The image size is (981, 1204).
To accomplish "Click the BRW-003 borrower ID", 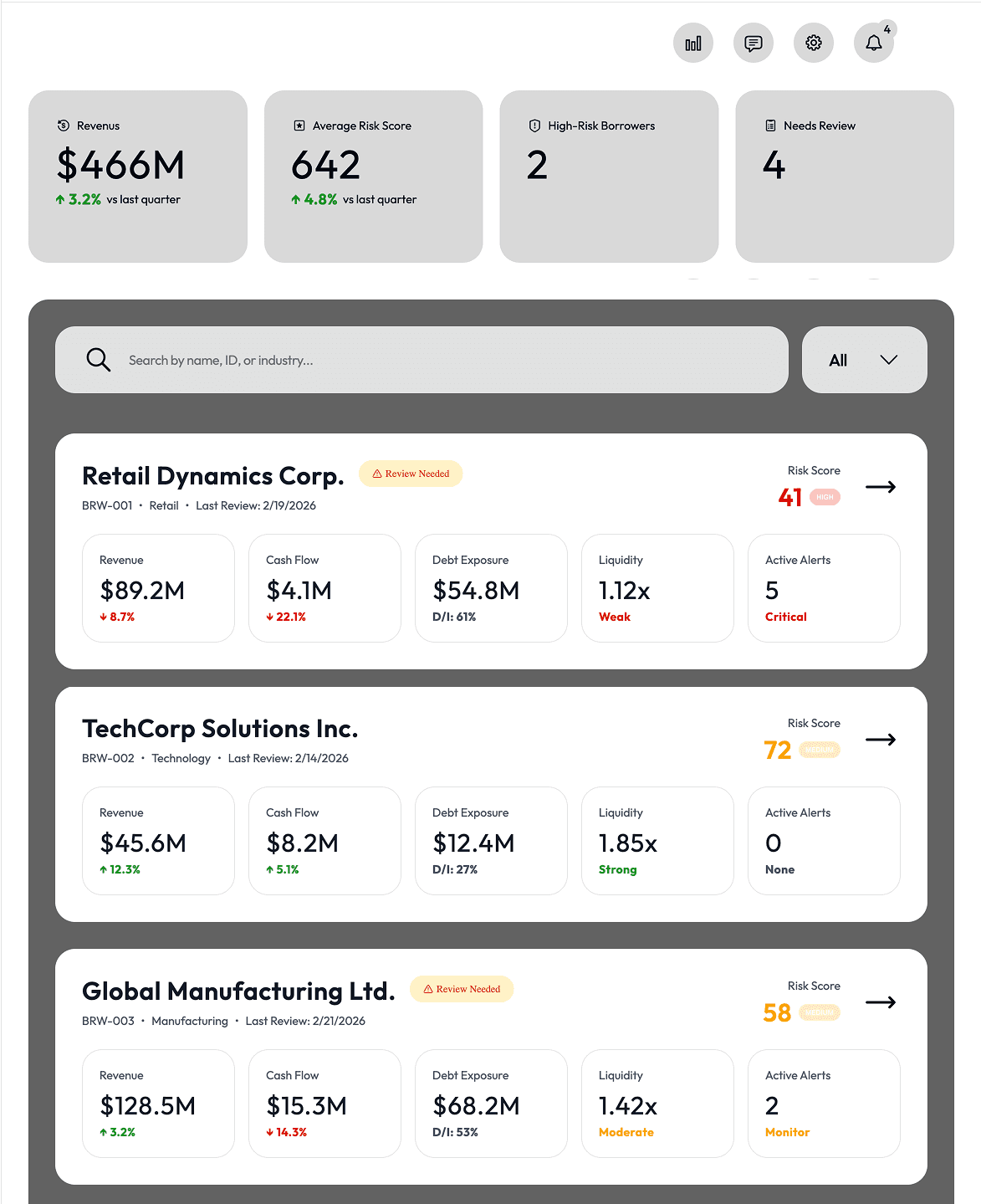I will (108, 1021).
